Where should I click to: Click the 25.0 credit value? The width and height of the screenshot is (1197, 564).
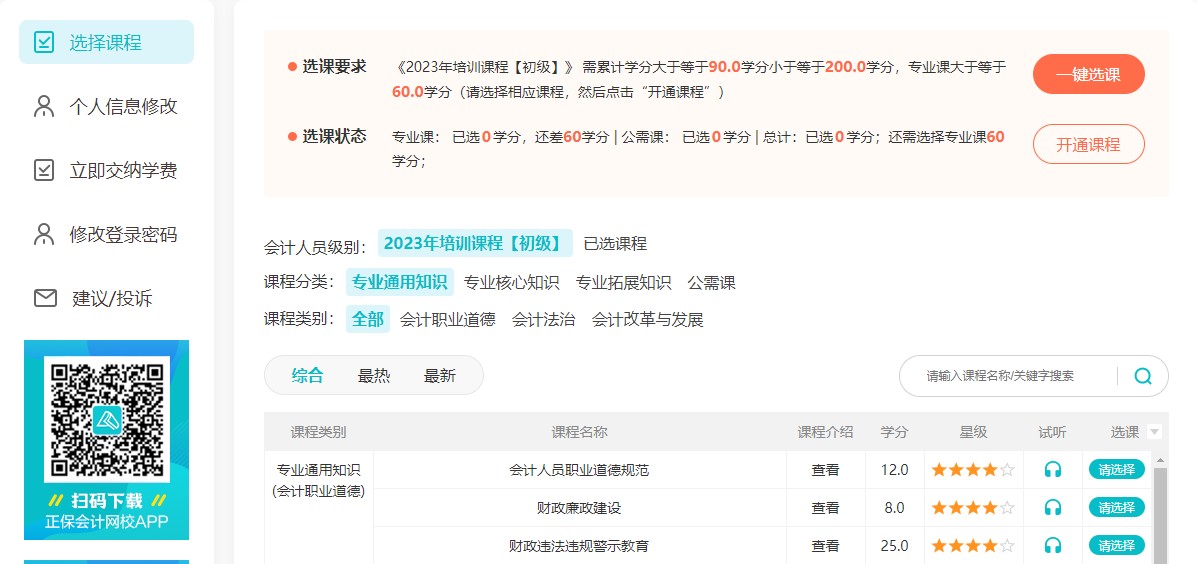point(895,546)
